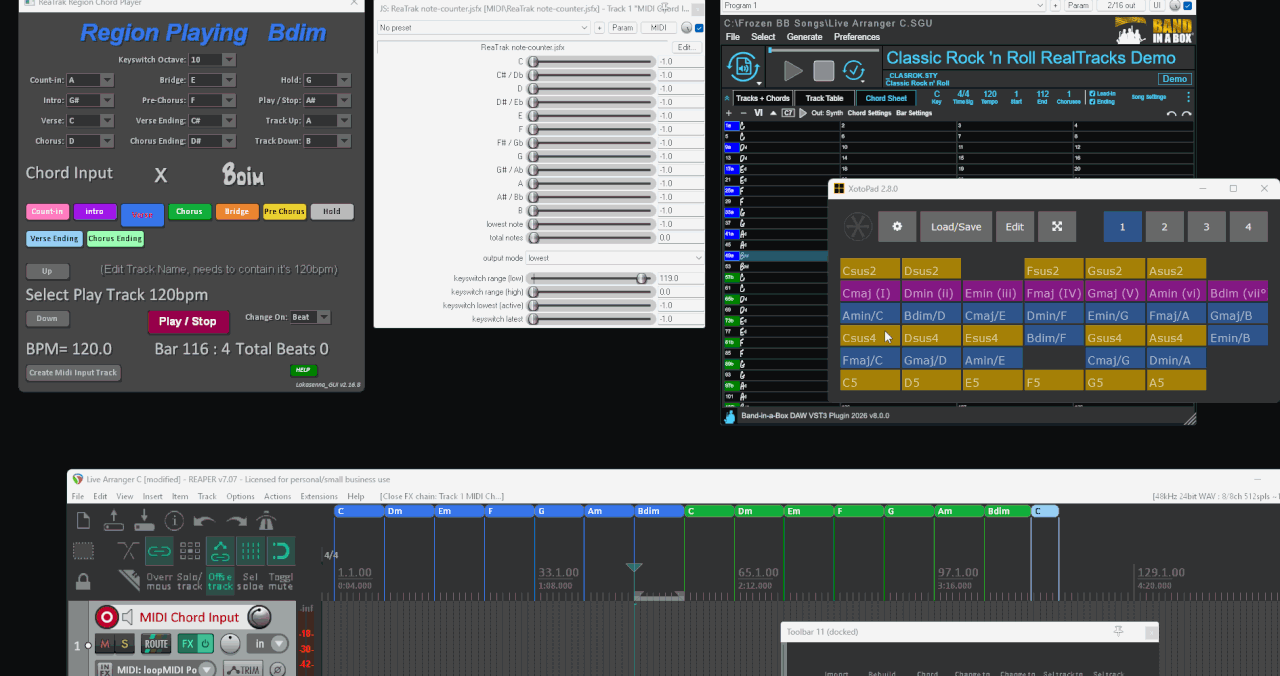Toggle Ending checkbox in Band-in-a-Box

pos(1091,102)
